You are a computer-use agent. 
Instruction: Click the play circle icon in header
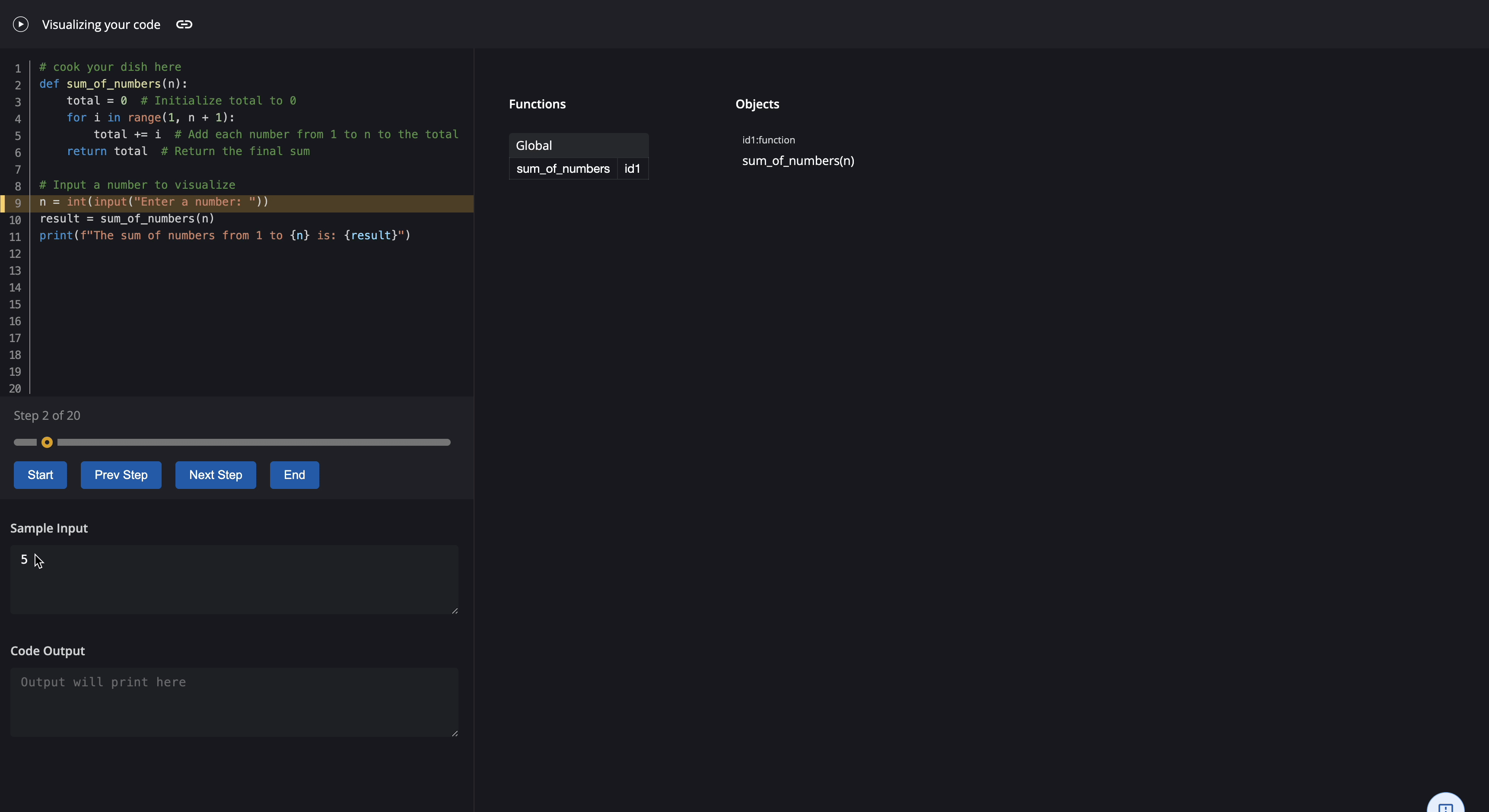pyautogui.click(x=21, y=24)
